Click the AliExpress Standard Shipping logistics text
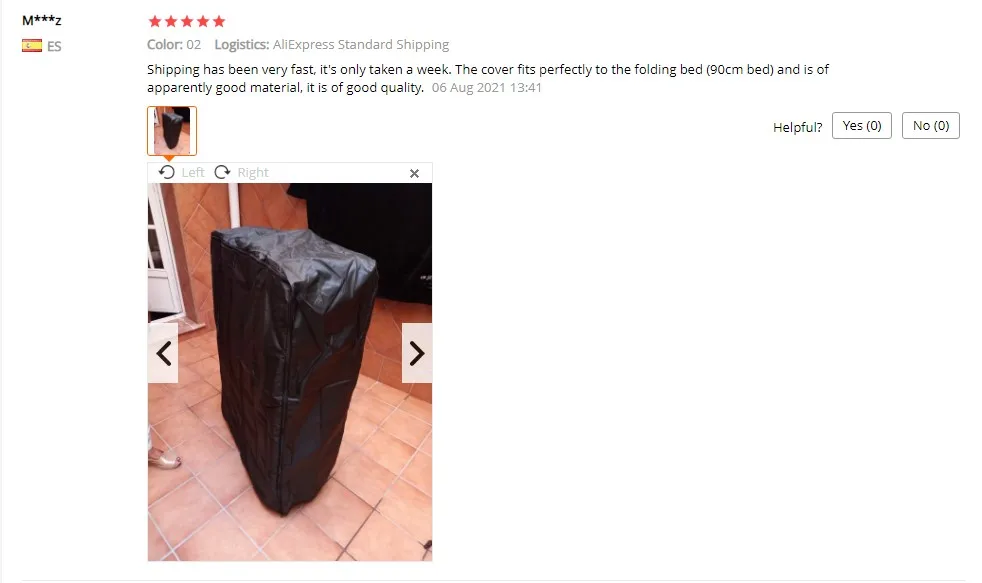This screenshot has height=583, width=982. [361, 44]
